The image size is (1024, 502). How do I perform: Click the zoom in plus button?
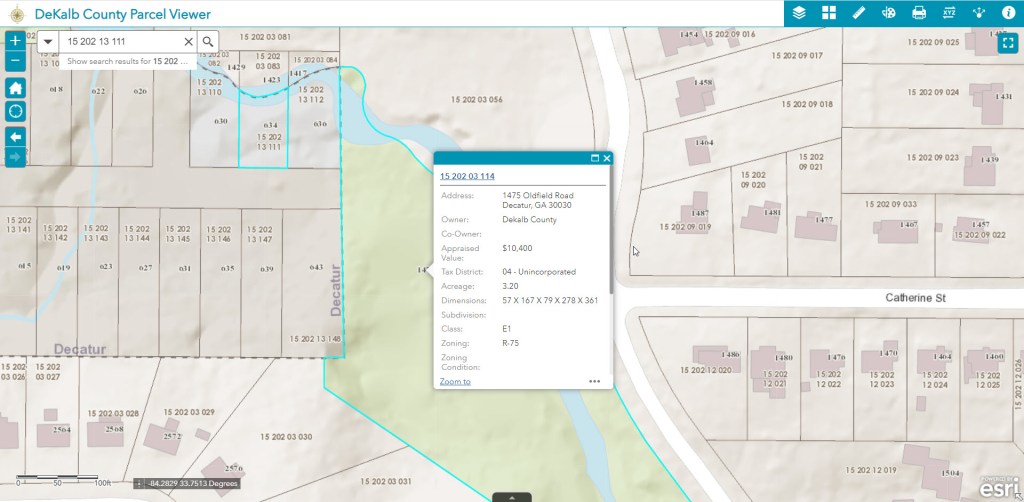point(15,41)
